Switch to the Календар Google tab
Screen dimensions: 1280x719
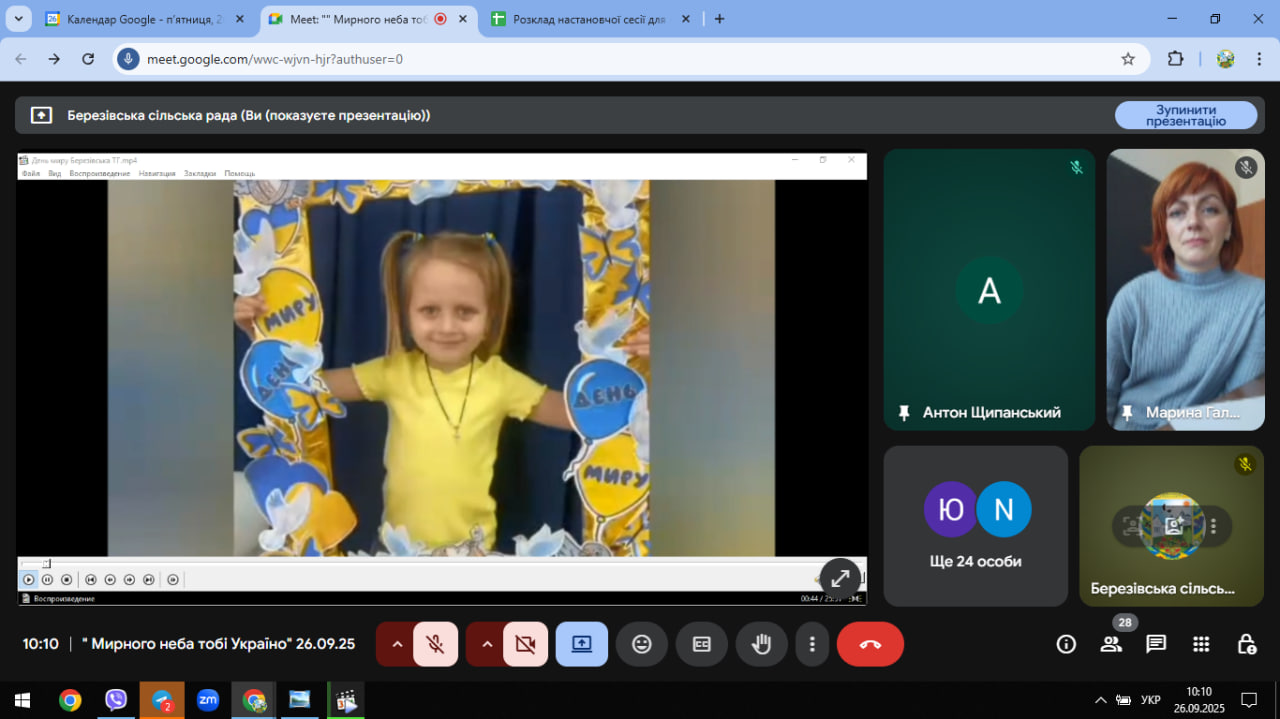click(140, 19)
